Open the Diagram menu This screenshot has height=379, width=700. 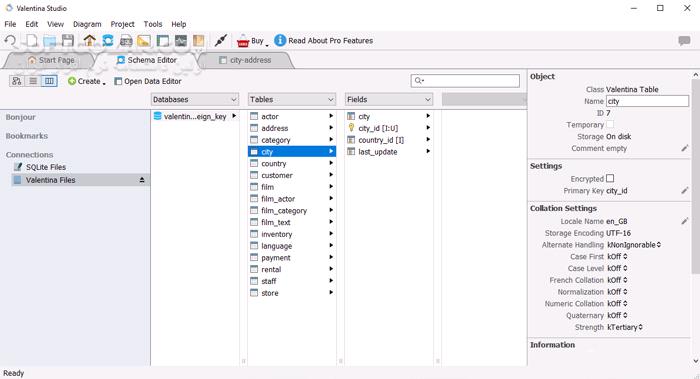(x=87, y=24)
